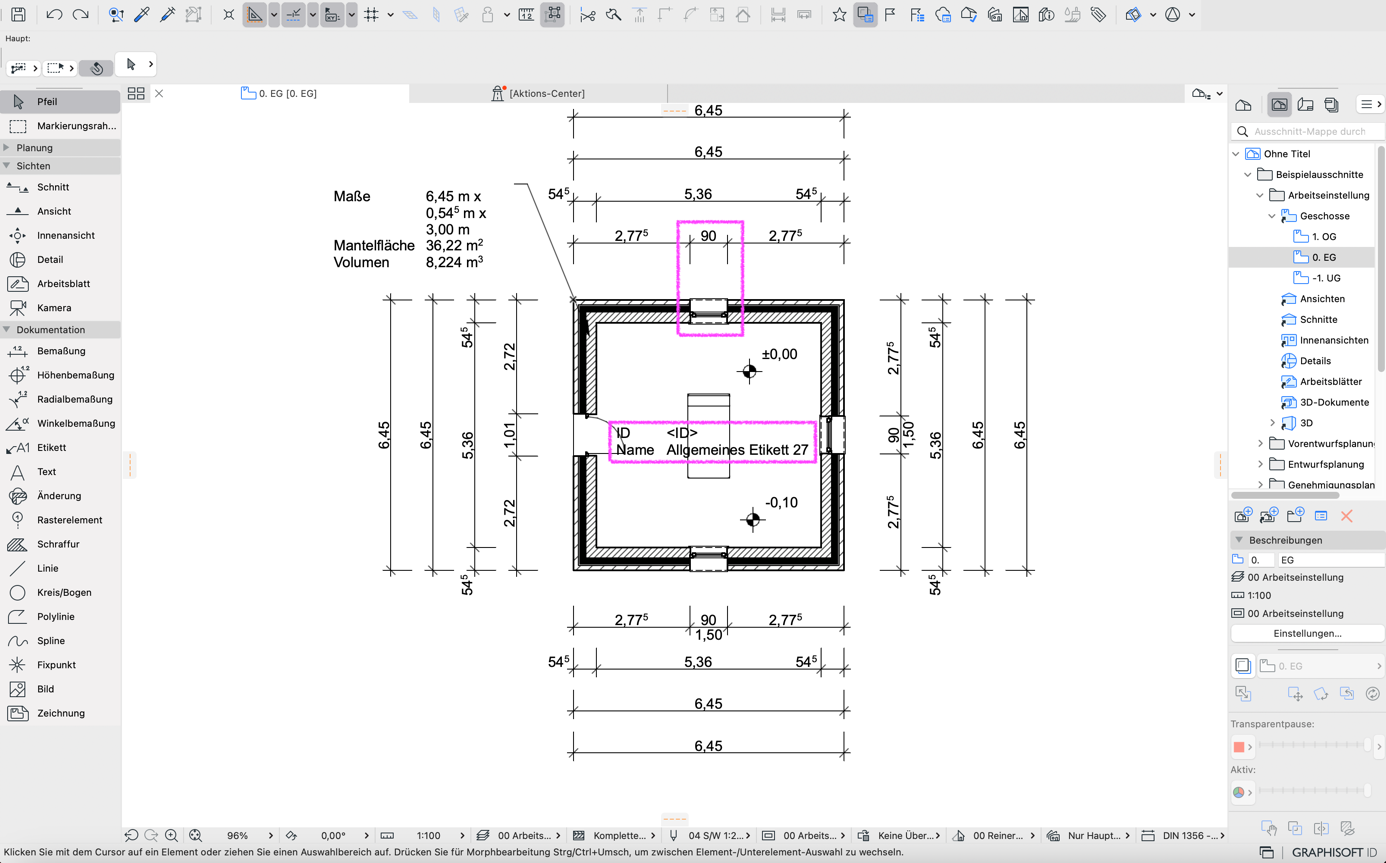This screenshot has height=863, width=1386.
Task: Click the red X delete view icon
Action: click(x=1347, y=516)
